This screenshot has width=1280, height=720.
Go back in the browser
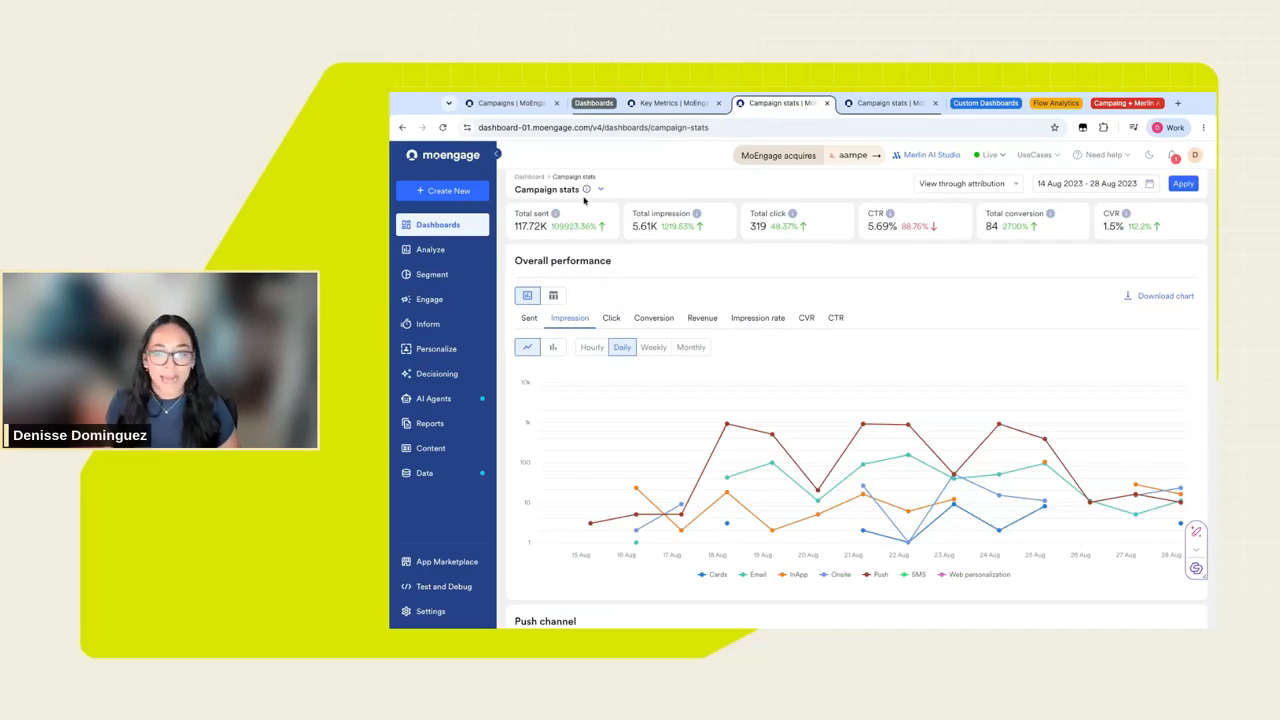402,128
